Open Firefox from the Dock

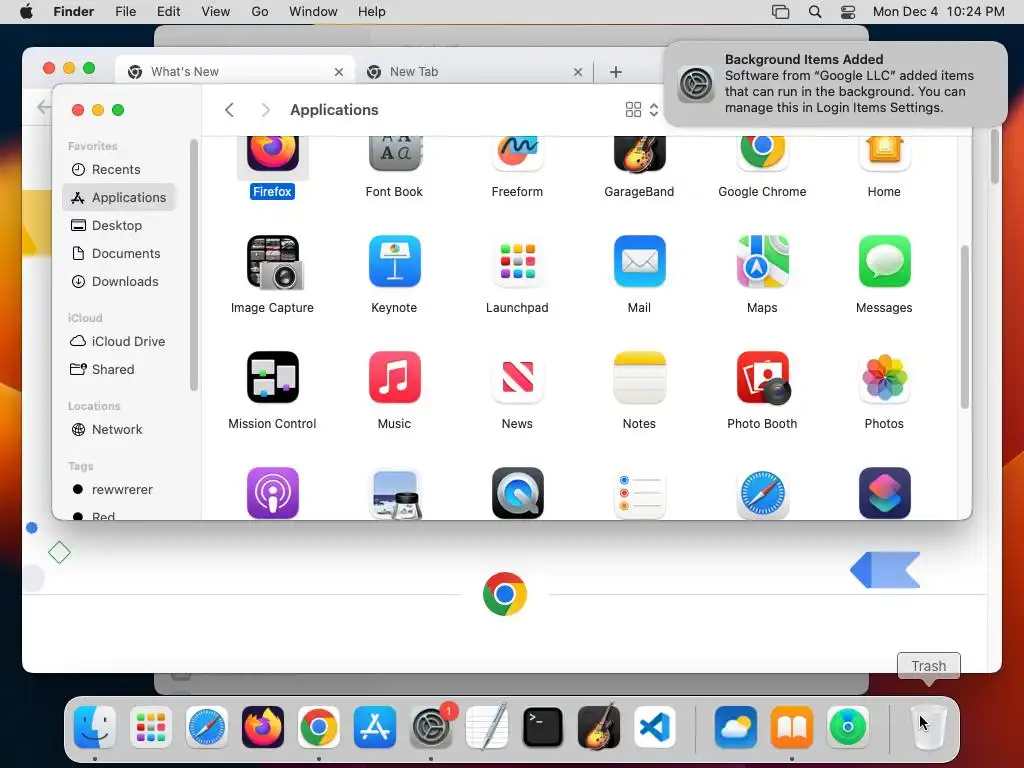pyautogui.click(x=263, y=727)
